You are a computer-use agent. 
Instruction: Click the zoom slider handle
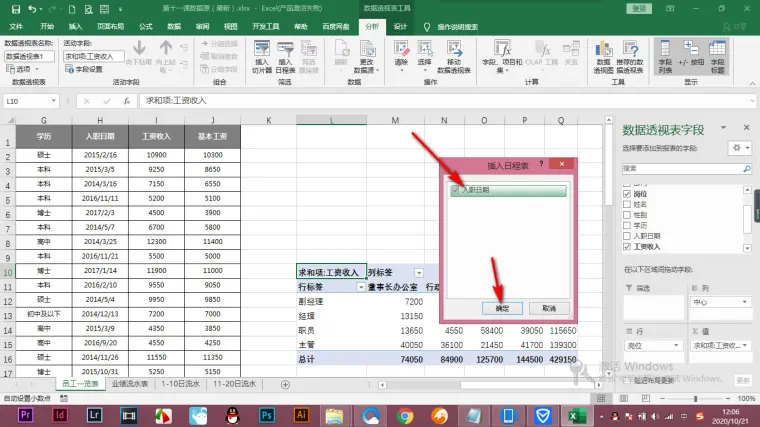[x=695, y=398]
